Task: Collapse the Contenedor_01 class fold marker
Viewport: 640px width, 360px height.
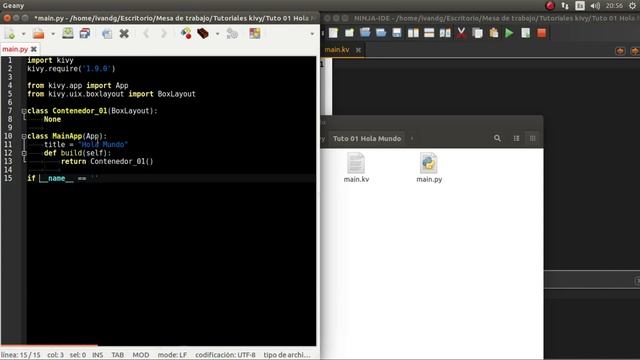Action: pos(24,111)
